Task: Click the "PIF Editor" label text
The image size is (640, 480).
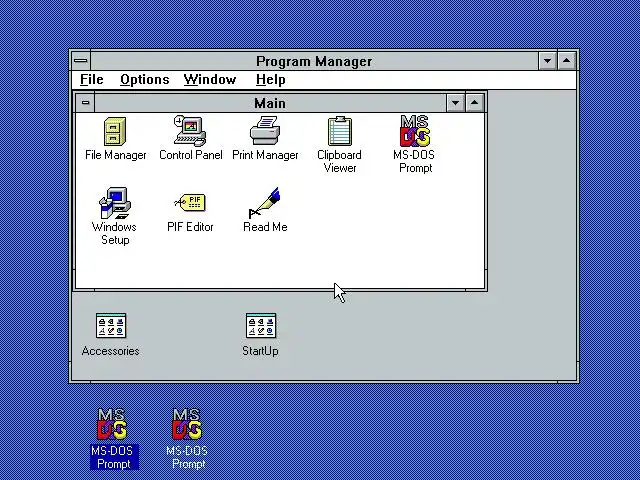Action: point(190,227)
